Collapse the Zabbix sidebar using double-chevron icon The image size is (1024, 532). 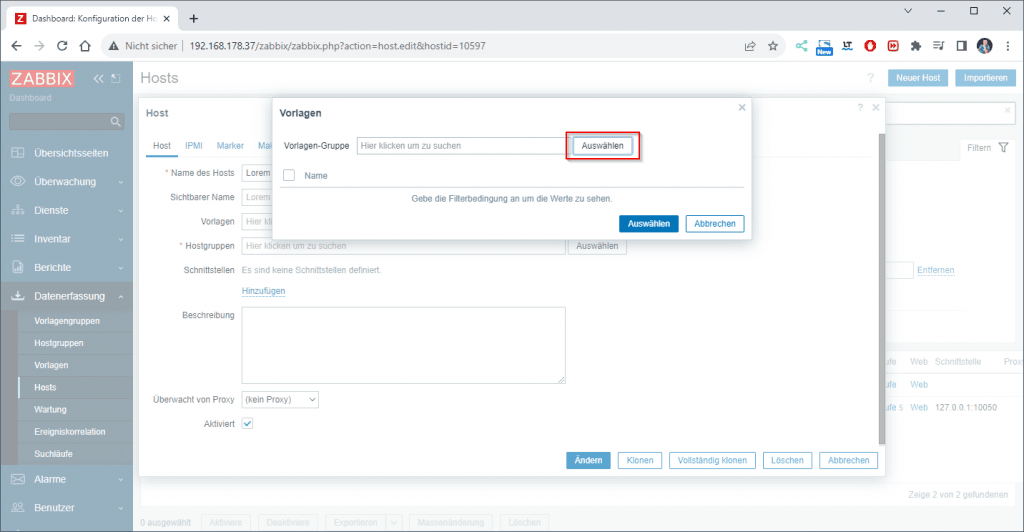point(98,78)
